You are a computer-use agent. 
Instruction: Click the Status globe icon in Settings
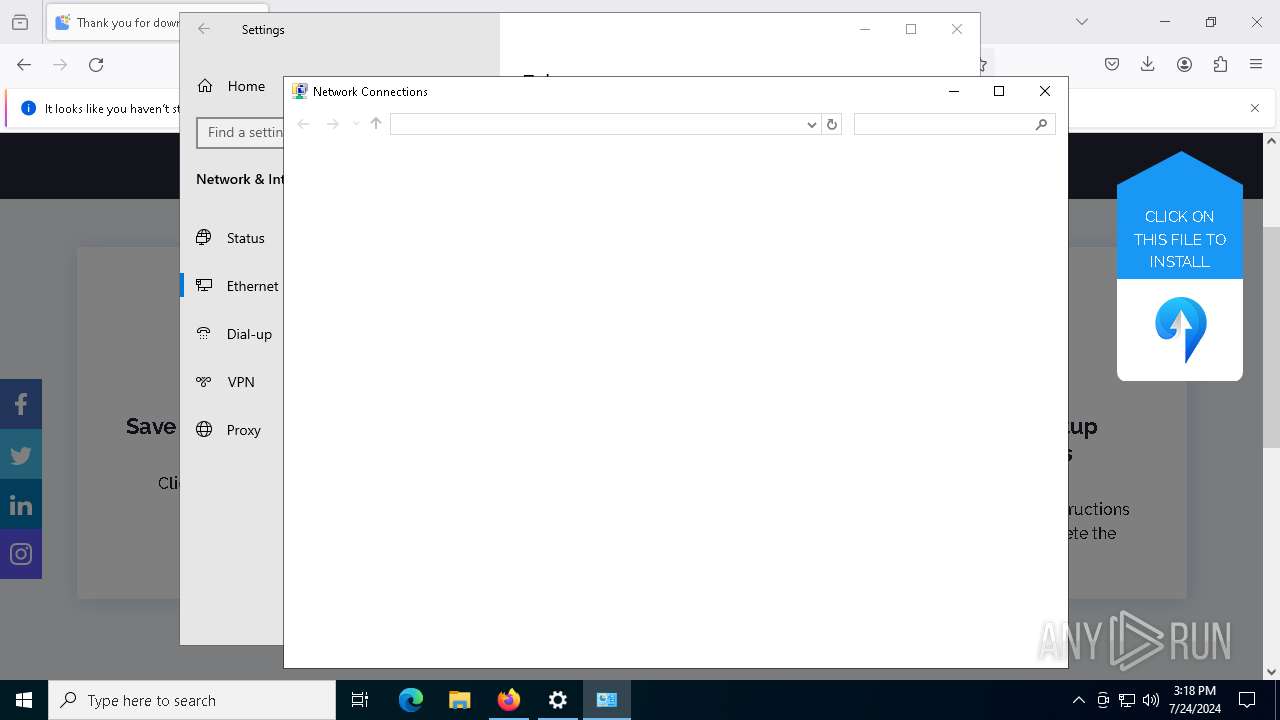tap(204, 237)
